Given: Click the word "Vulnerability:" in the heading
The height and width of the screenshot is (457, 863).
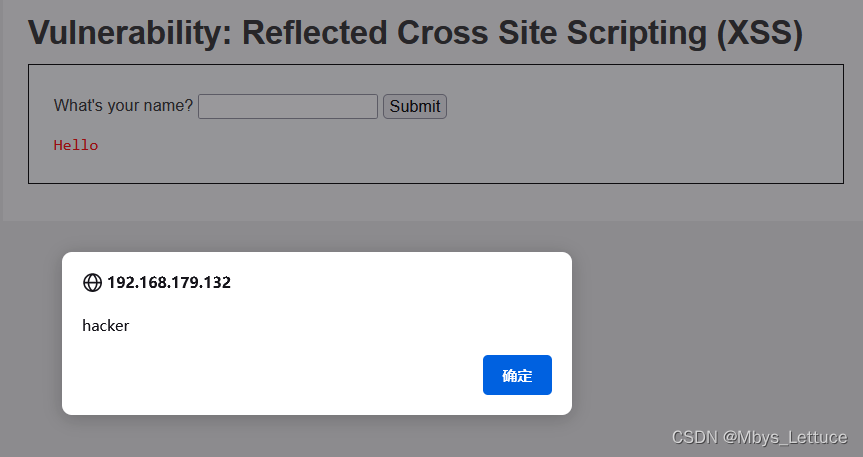Looking at the screenshot, I should click(x=130, y=33).
